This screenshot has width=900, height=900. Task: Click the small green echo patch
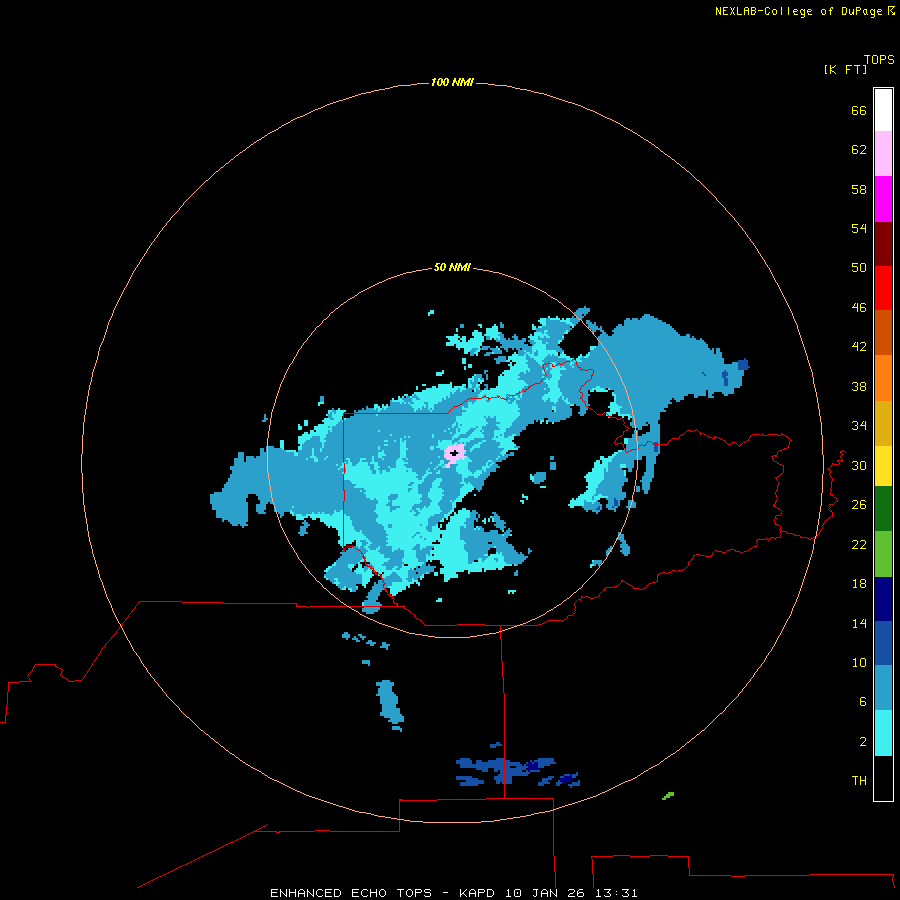[x=668, y=796]
